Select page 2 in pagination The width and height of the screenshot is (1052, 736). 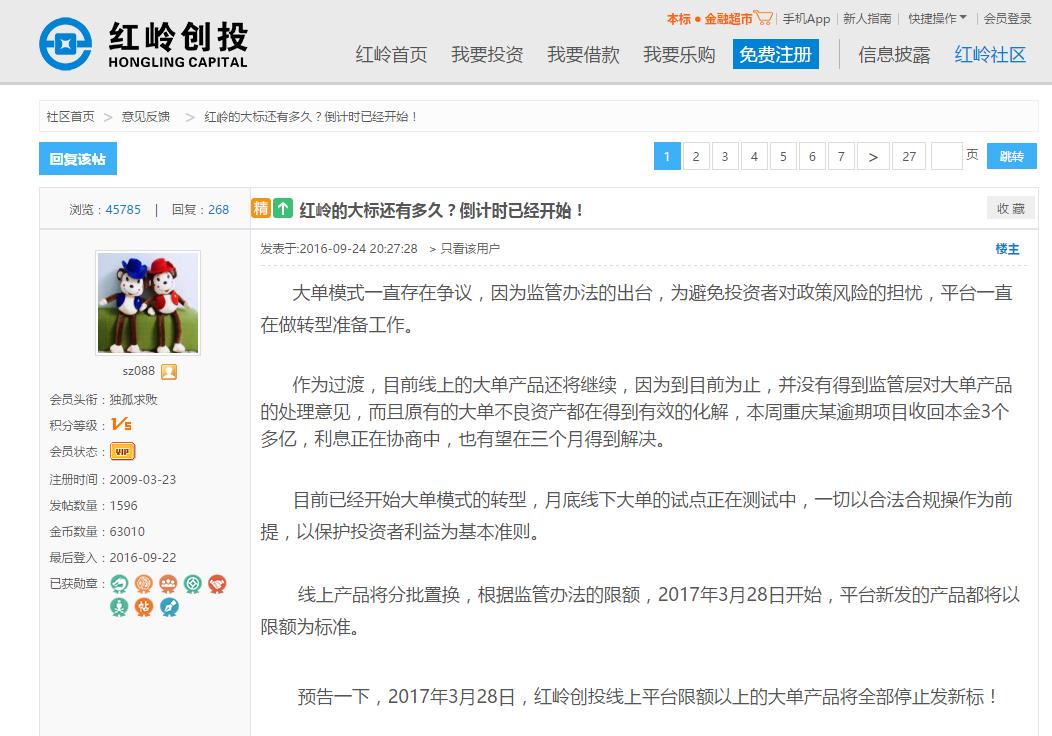696,156
